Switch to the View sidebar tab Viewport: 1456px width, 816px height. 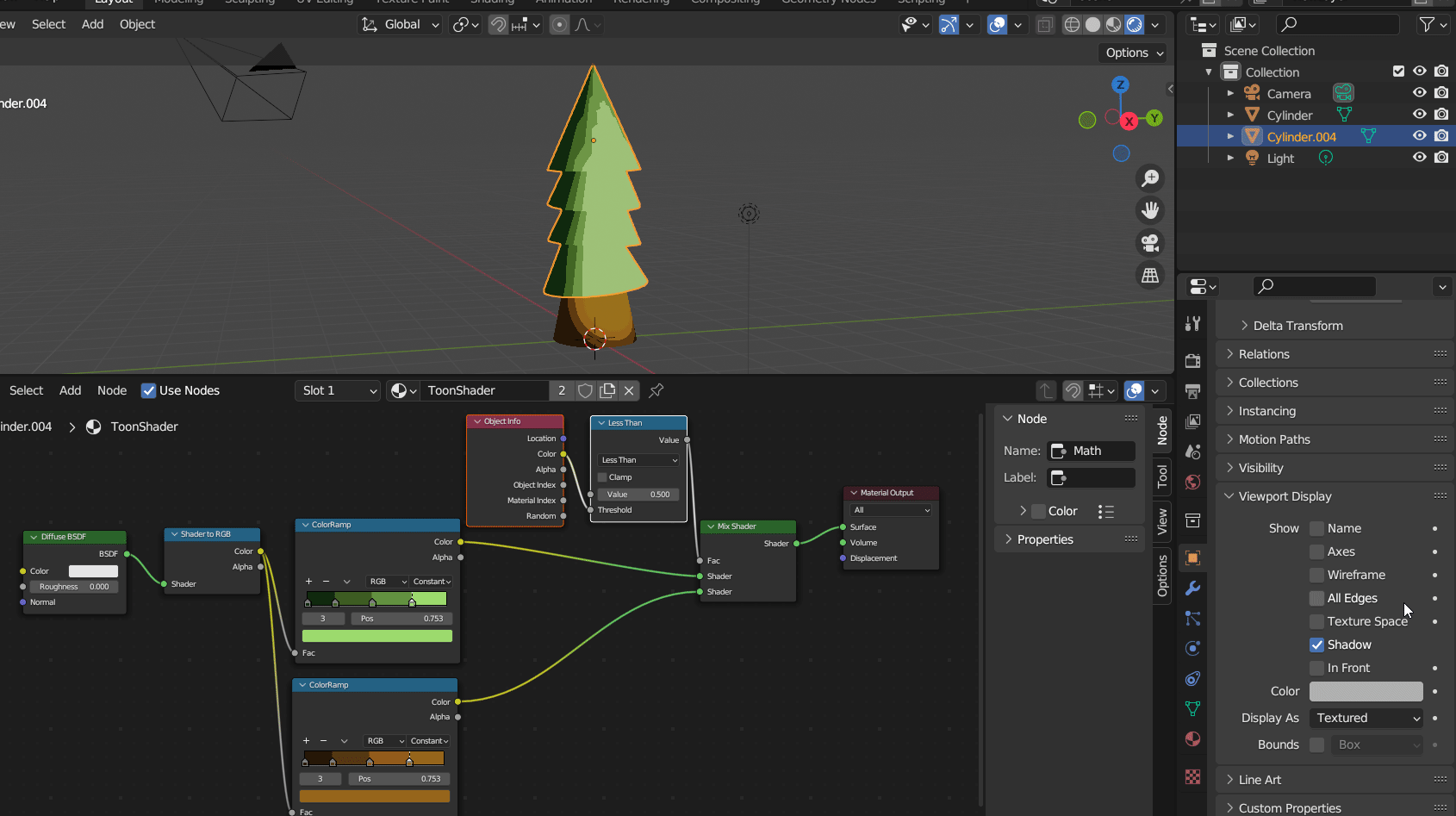click(1162, 521)
